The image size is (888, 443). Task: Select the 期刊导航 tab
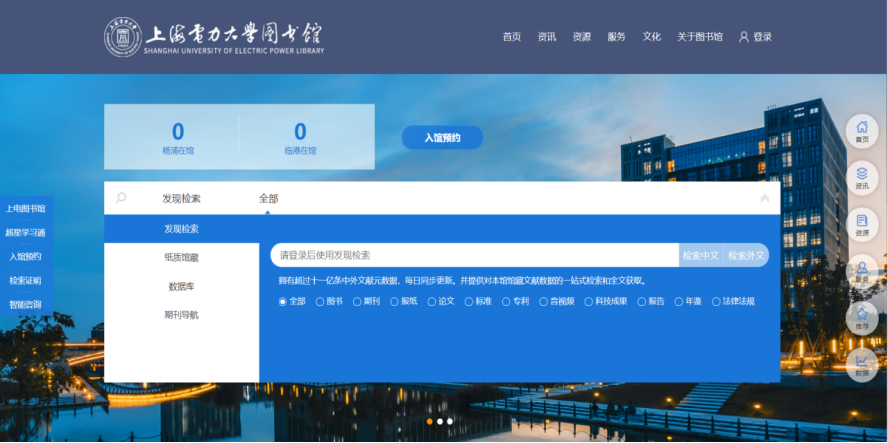(x=182, y=315)
